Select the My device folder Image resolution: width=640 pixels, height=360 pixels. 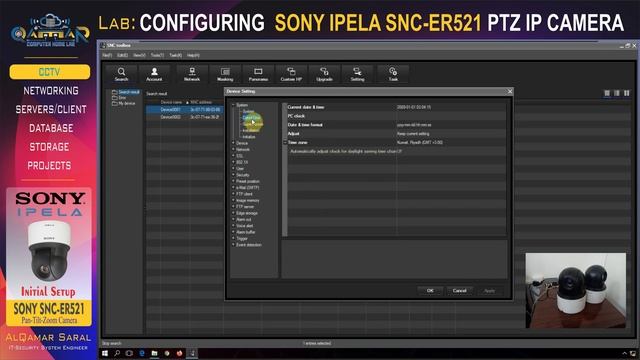point(124,104)
